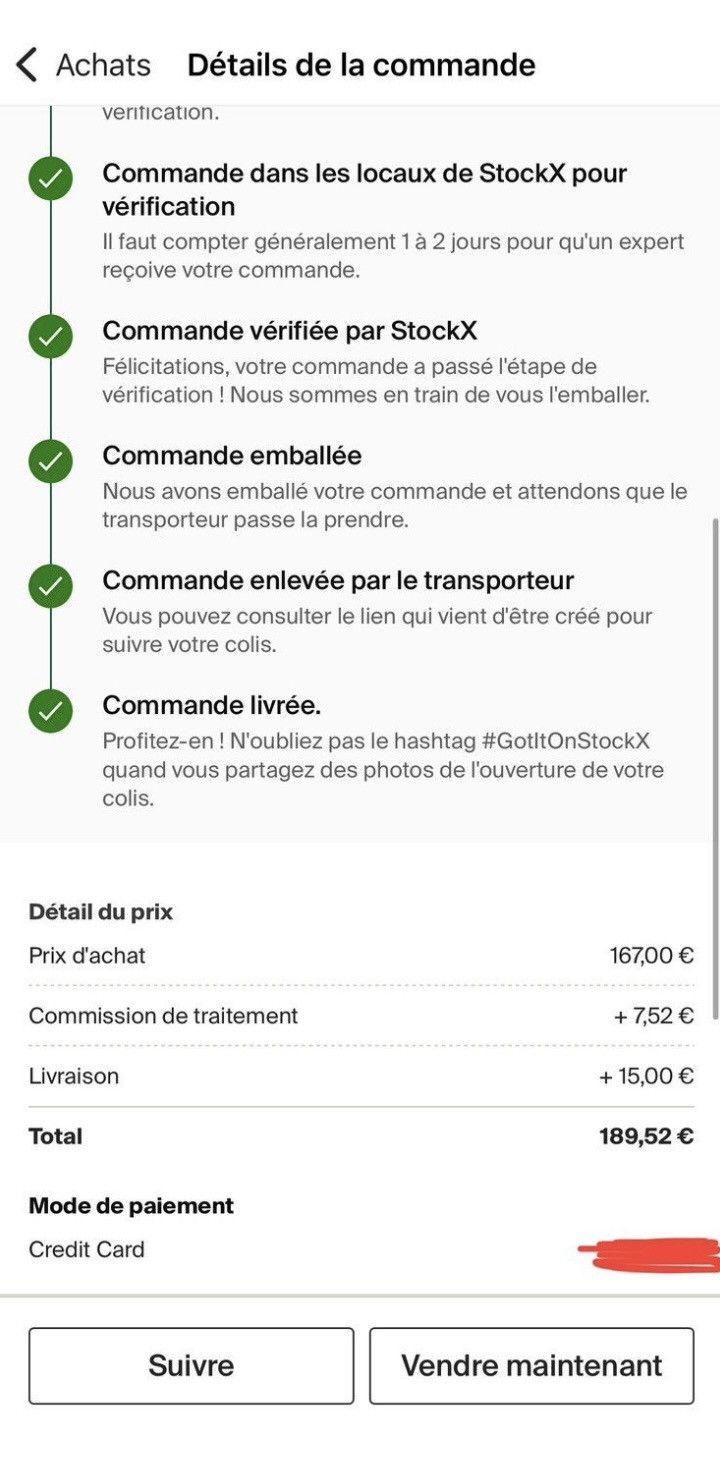Image resolution: width=720 pixels, height=1466 pixels.
Task: Click the Détails de la commande title
Action: click(361, 65)
